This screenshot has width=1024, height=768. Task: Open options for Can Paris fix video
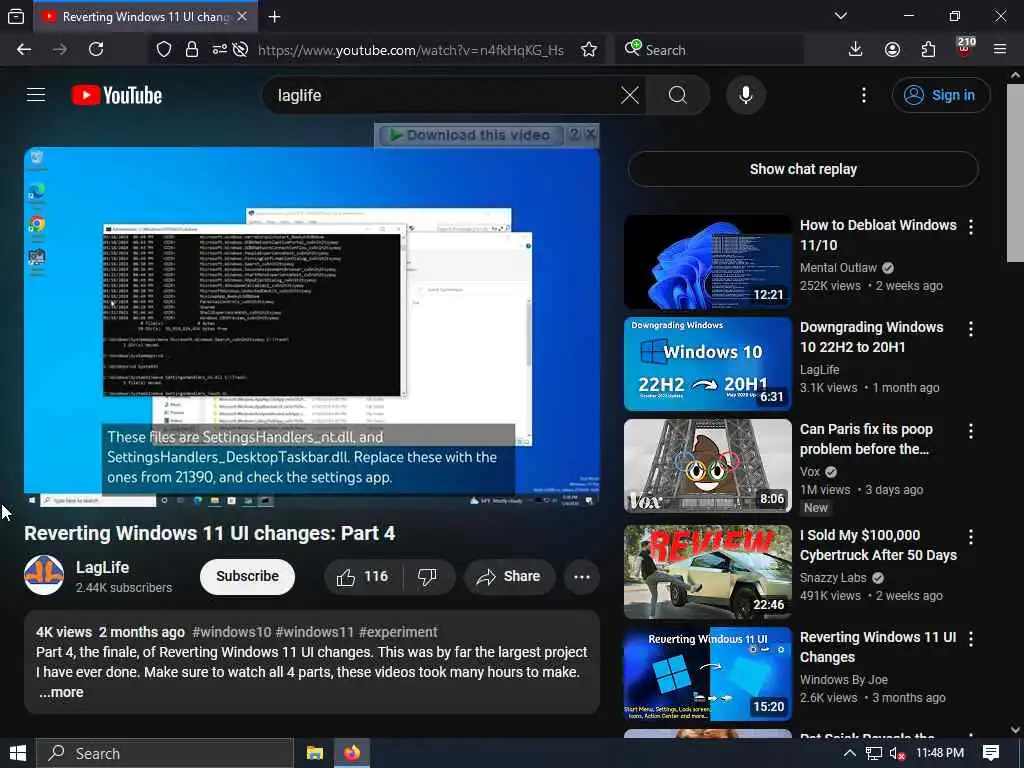[x=971, y=431]
